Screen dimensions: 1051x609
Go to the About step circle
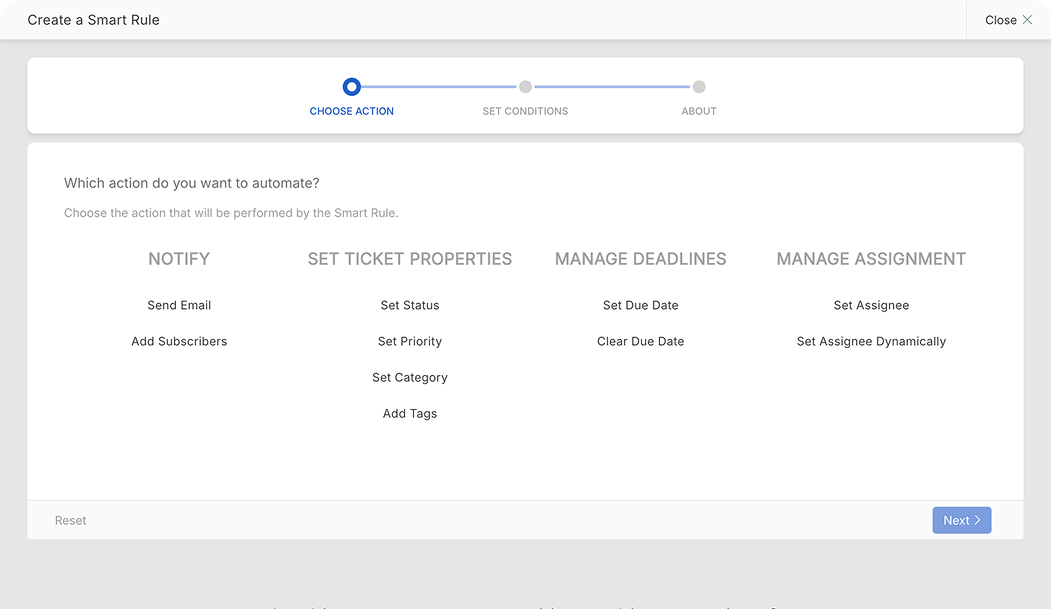[x=699, y=87]
